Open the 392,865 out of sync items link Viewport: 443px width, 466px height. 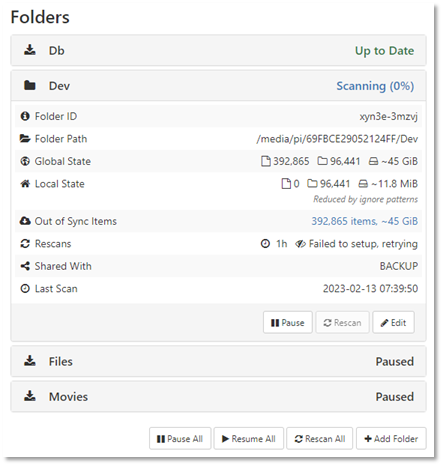coord(364,221)
